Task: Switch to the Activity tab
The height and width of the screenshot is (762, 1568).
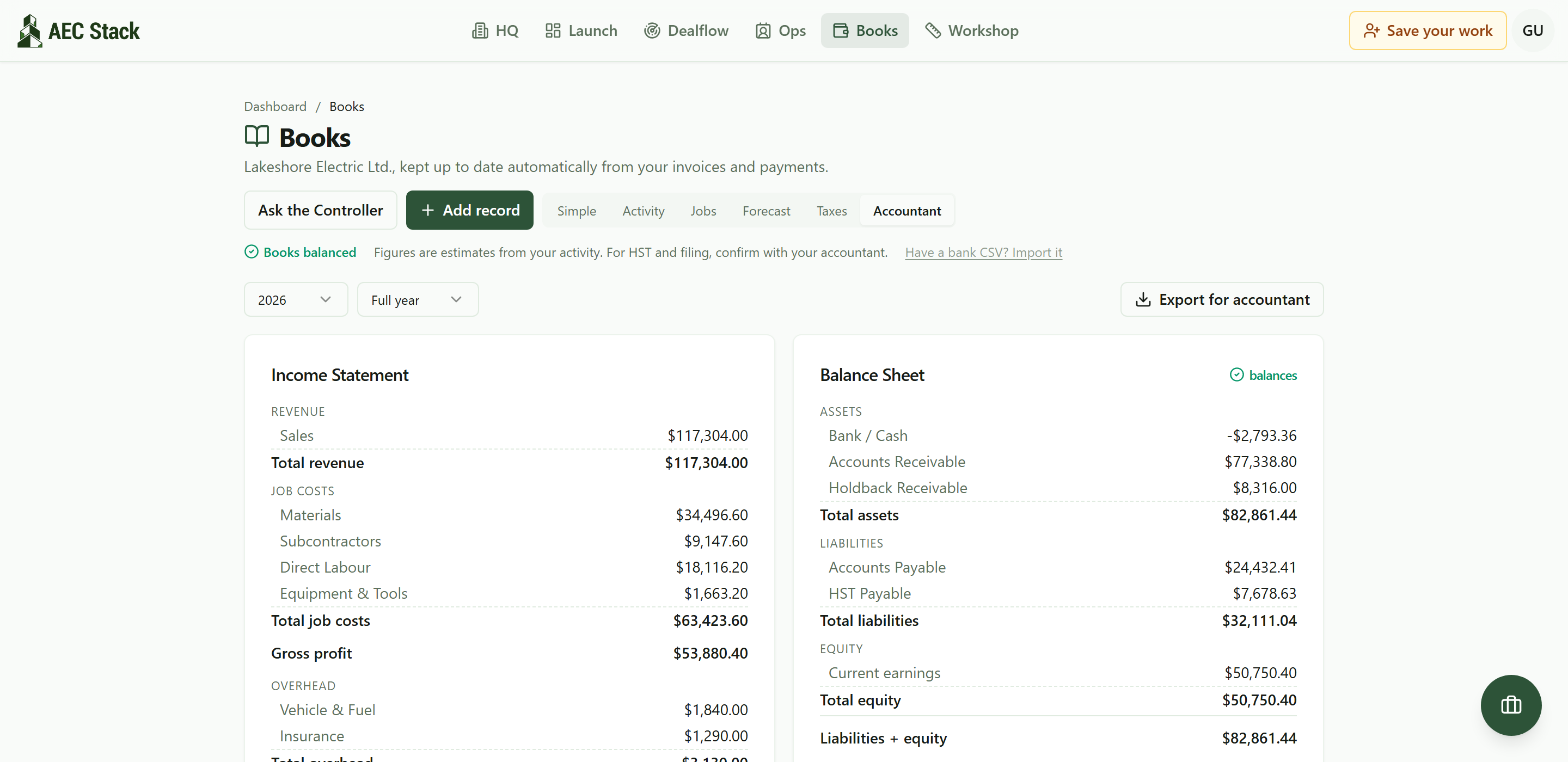Action: pyautogui.click(x=643, y=211)
